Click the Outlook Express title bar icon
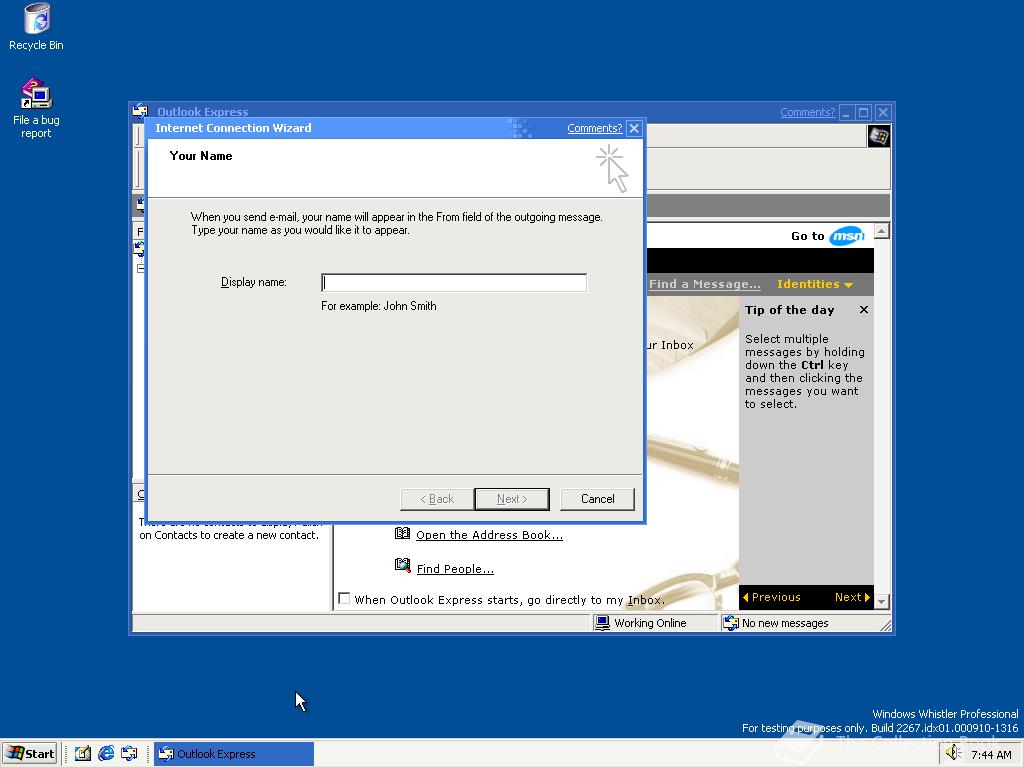 [140, 111]
